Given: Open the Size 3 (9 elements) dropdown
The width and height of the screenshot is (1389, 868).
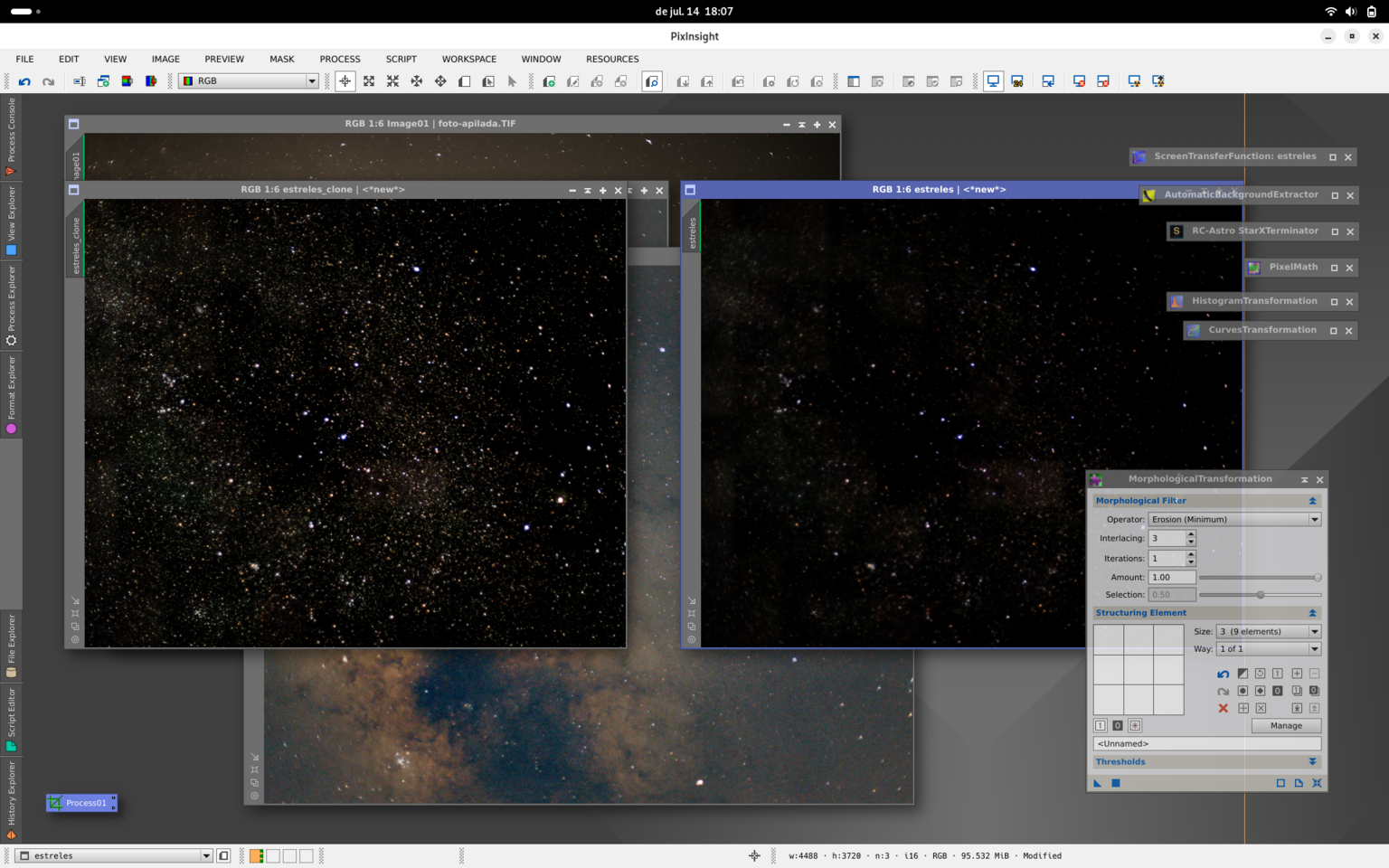Looking at the screenshot, I should tap(1269, 631).
